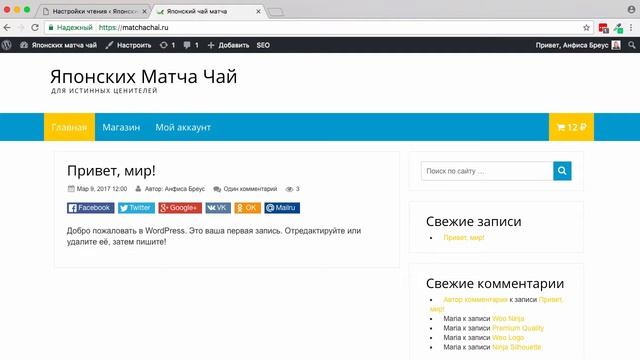This screenshot has height=360, width=640.
Task: Open the updates counter in admin bar
Action: click(167, 45)
